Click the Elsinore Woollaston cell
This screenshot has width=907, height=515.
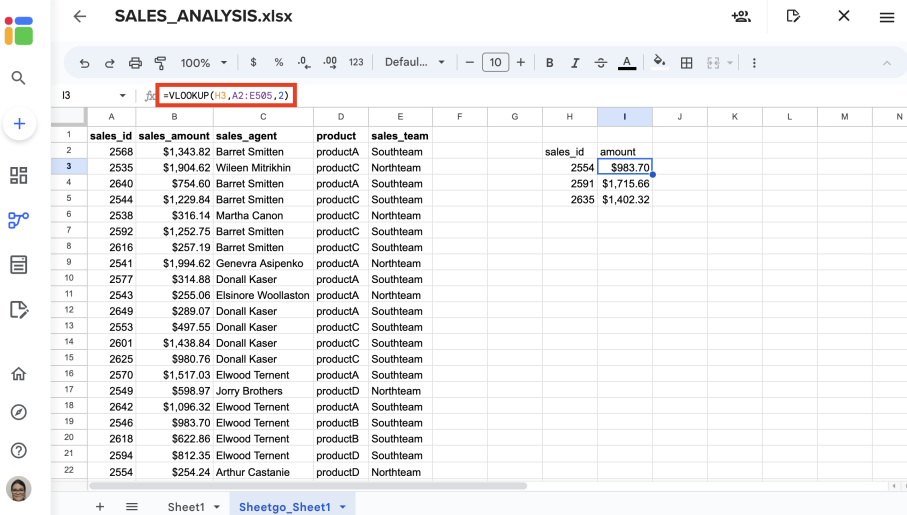point(263,295)
